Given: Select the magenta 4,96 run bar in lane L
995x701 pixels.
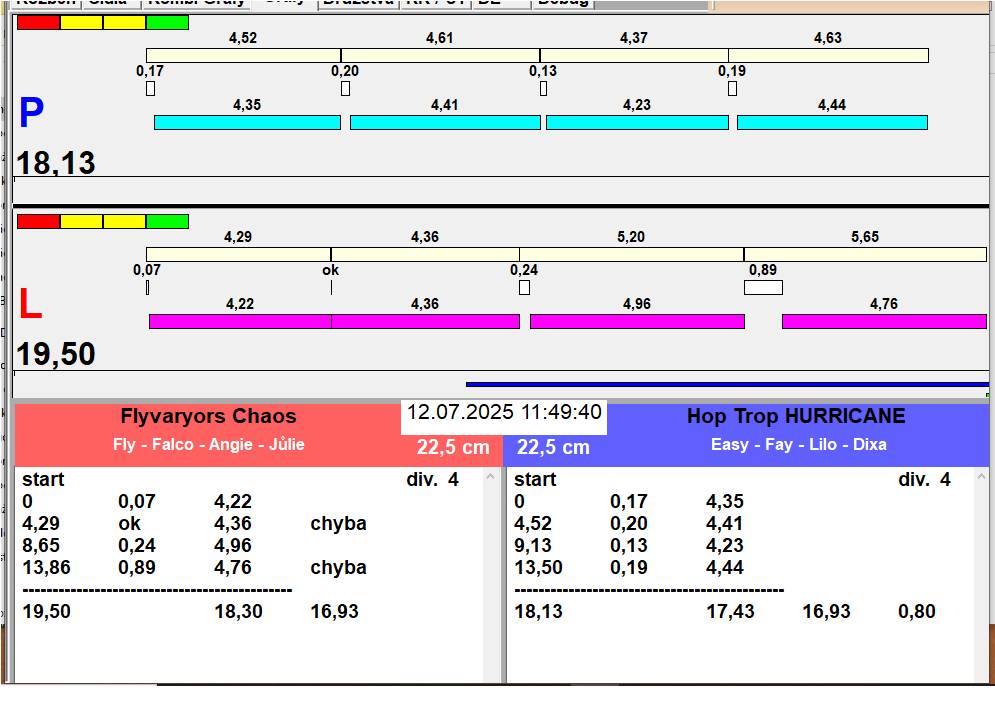Looking at the screenshot, I should [x=637, y=322].
